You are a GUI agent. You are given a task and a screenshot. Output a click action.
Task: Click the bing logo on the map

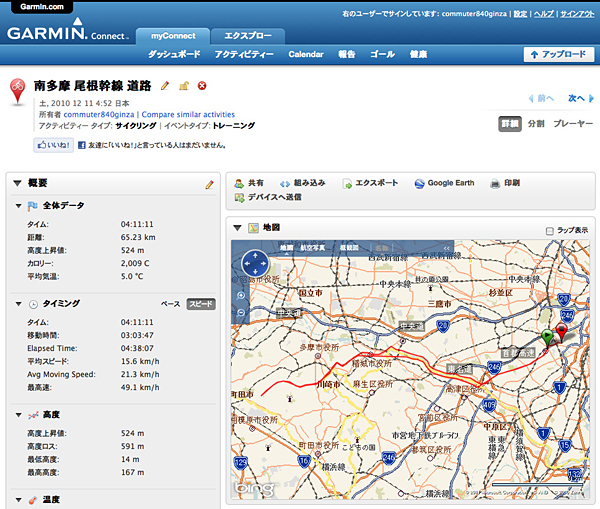pos(254,488)
